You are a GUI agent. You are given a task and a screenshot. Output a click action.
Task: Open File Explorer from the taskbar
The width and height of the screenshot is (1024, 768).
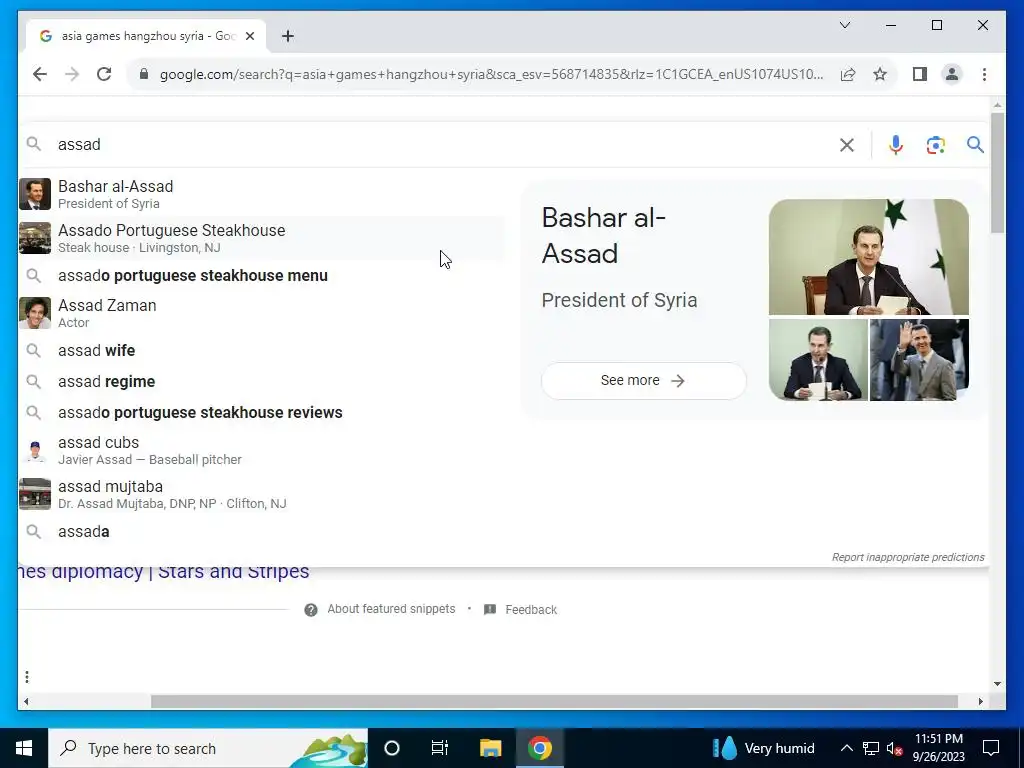click(490, 748)
